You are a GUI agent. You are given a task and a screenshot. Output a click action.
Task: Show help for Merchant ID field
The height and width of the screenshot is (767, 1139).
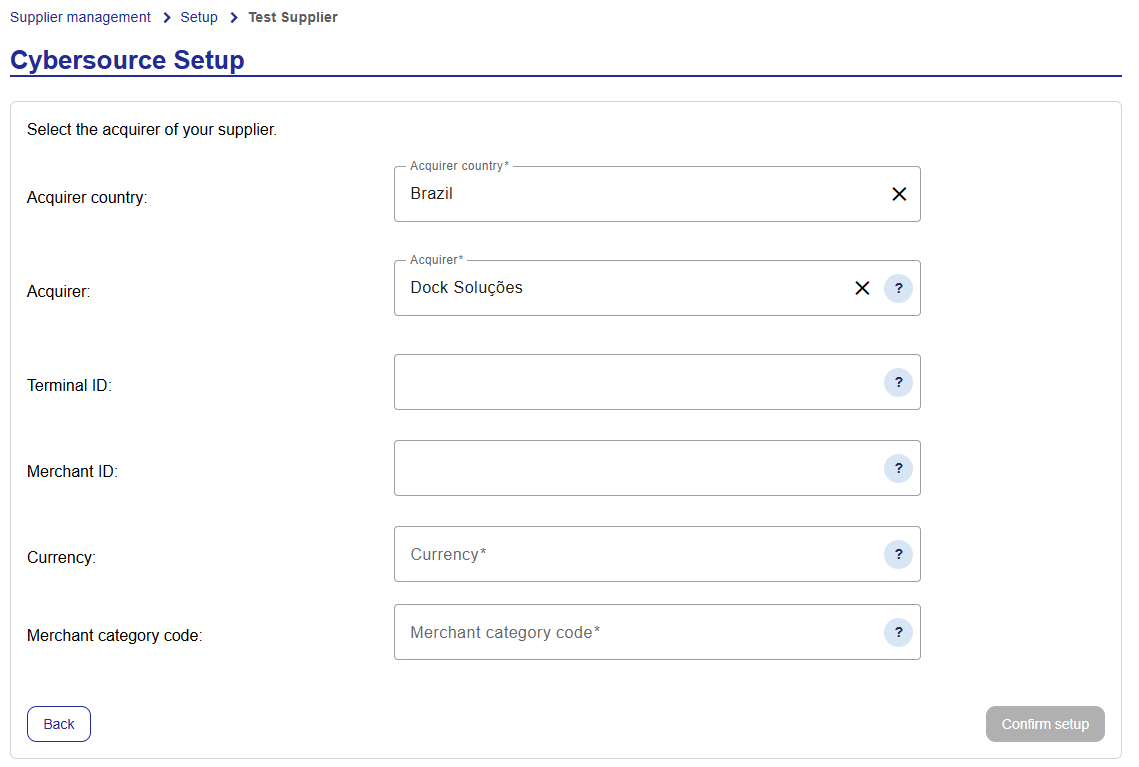pyautogui.click(x=898, y=468)
